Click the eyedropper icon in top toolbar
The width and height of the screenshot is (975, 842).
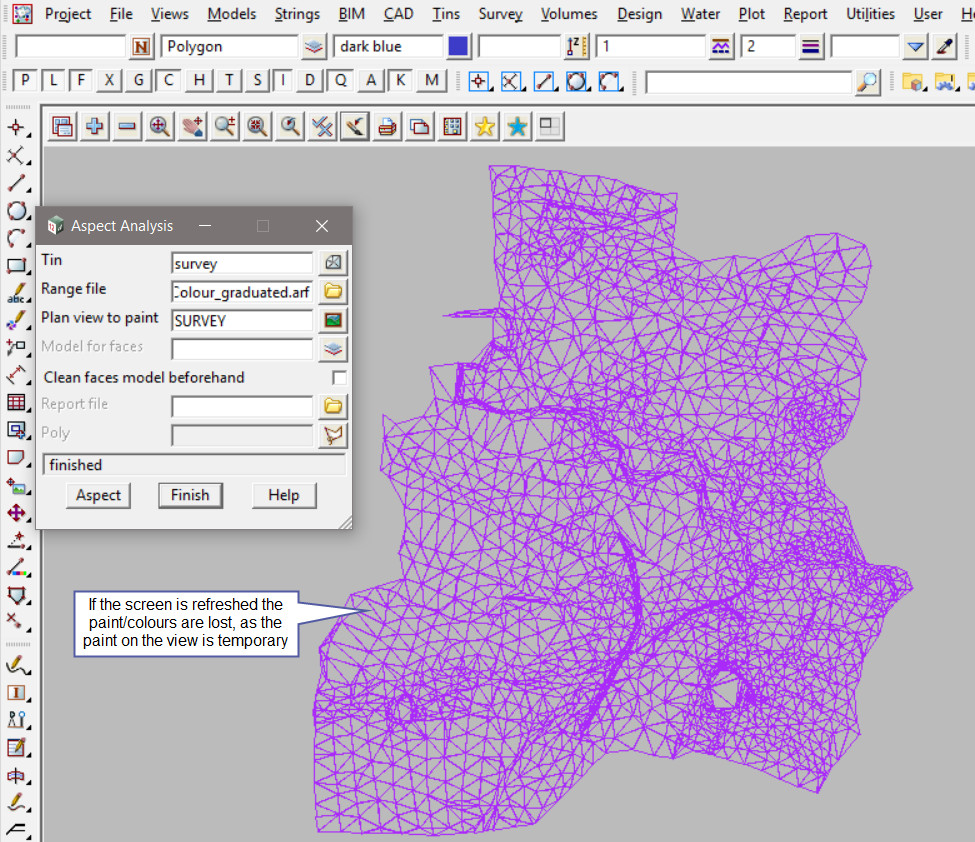pos(944,47)
